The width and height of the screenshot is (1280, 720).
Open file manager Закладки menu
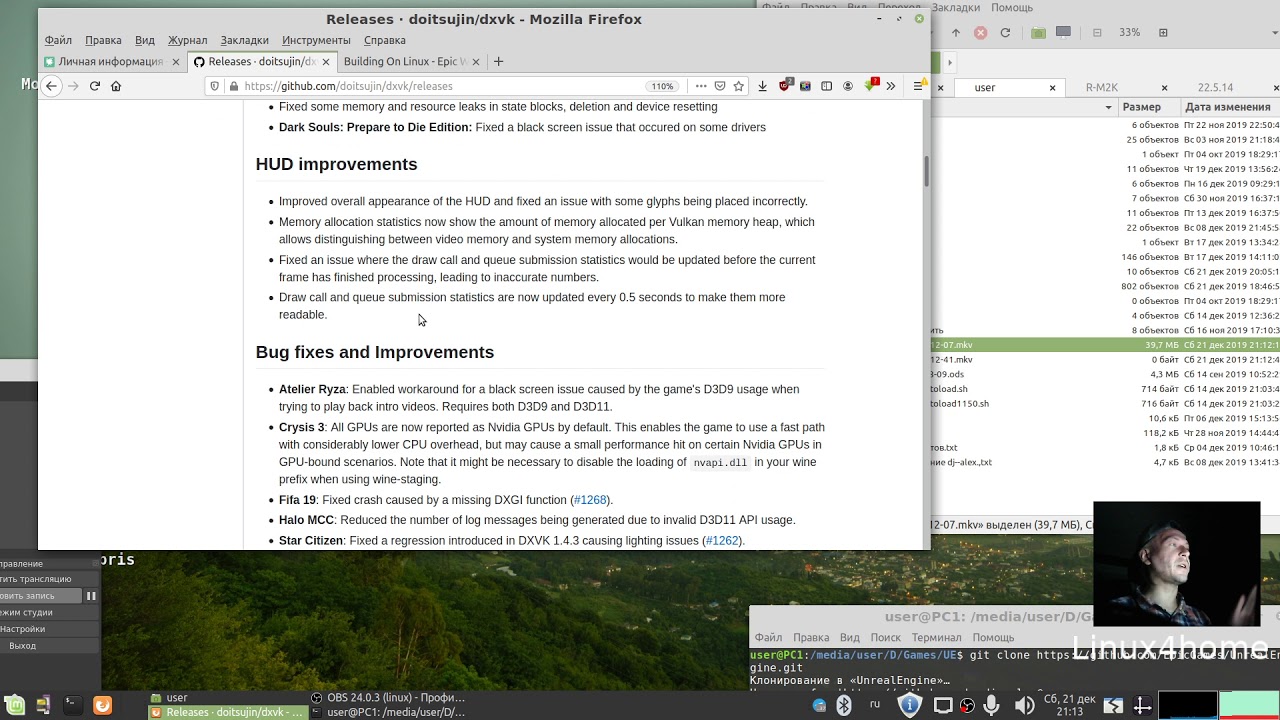(957, 7)
